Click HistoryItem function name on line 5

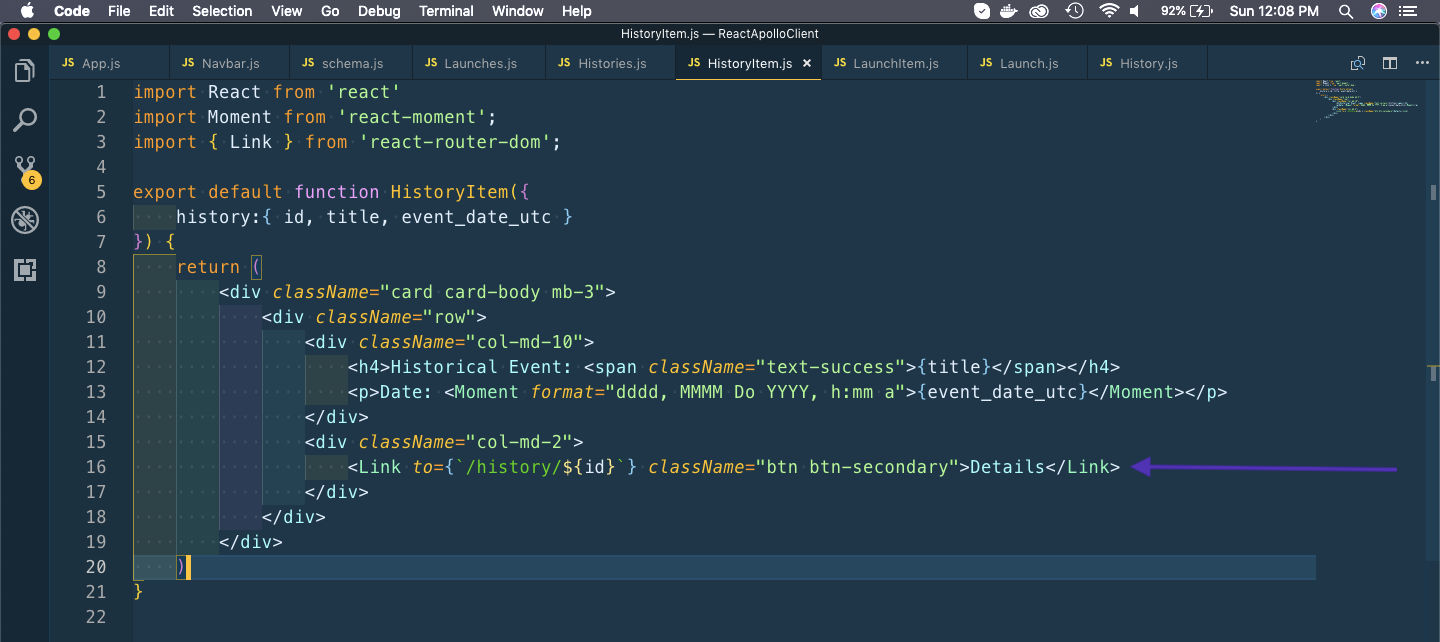click(x=449, y=192)
